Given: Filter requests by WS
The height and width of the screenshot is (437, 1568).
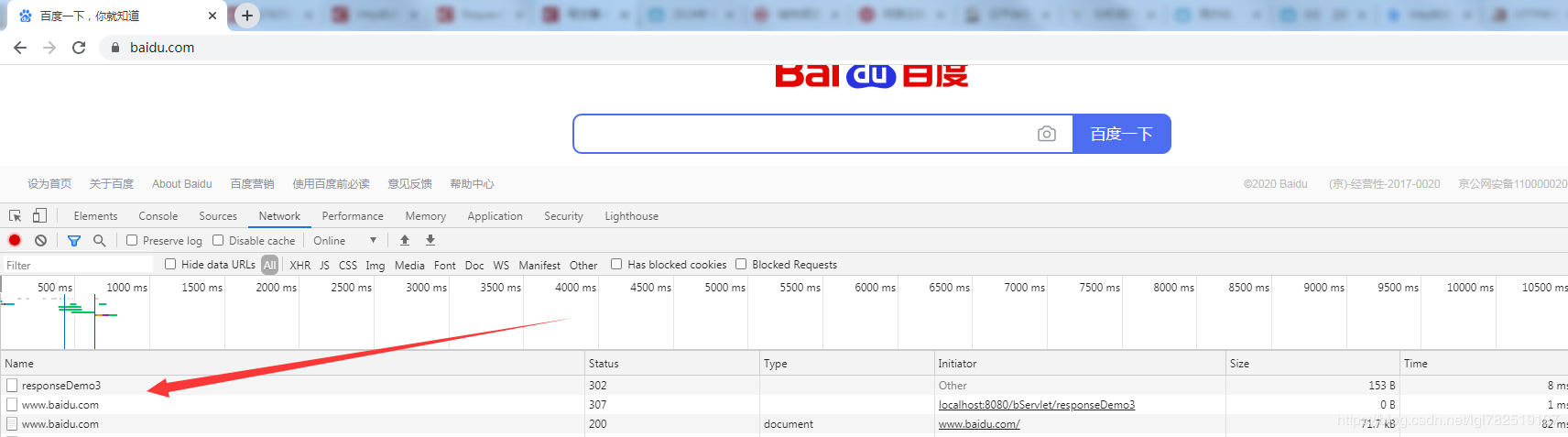Looking at the screenshot, I should [x=501, y=265].
